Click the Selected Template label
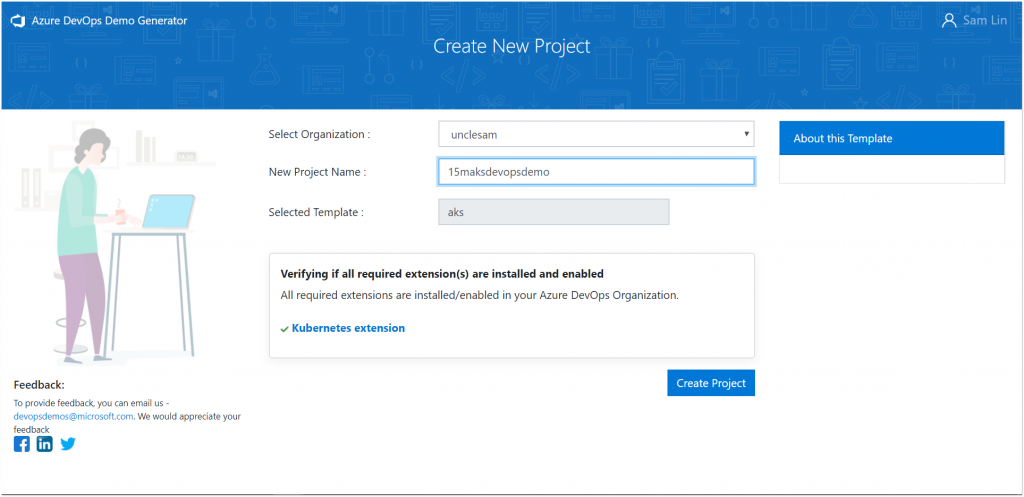The width and height of the screenshot is (1024, 497). tap(316, 212)
